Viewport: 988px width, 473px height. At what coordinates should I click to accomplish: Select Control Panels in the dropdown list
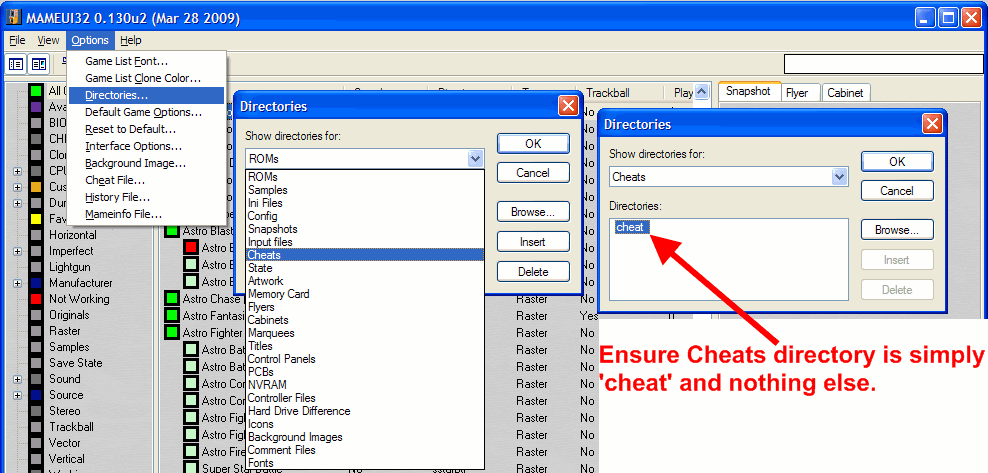pyautogui.click(x=365, y=359)
